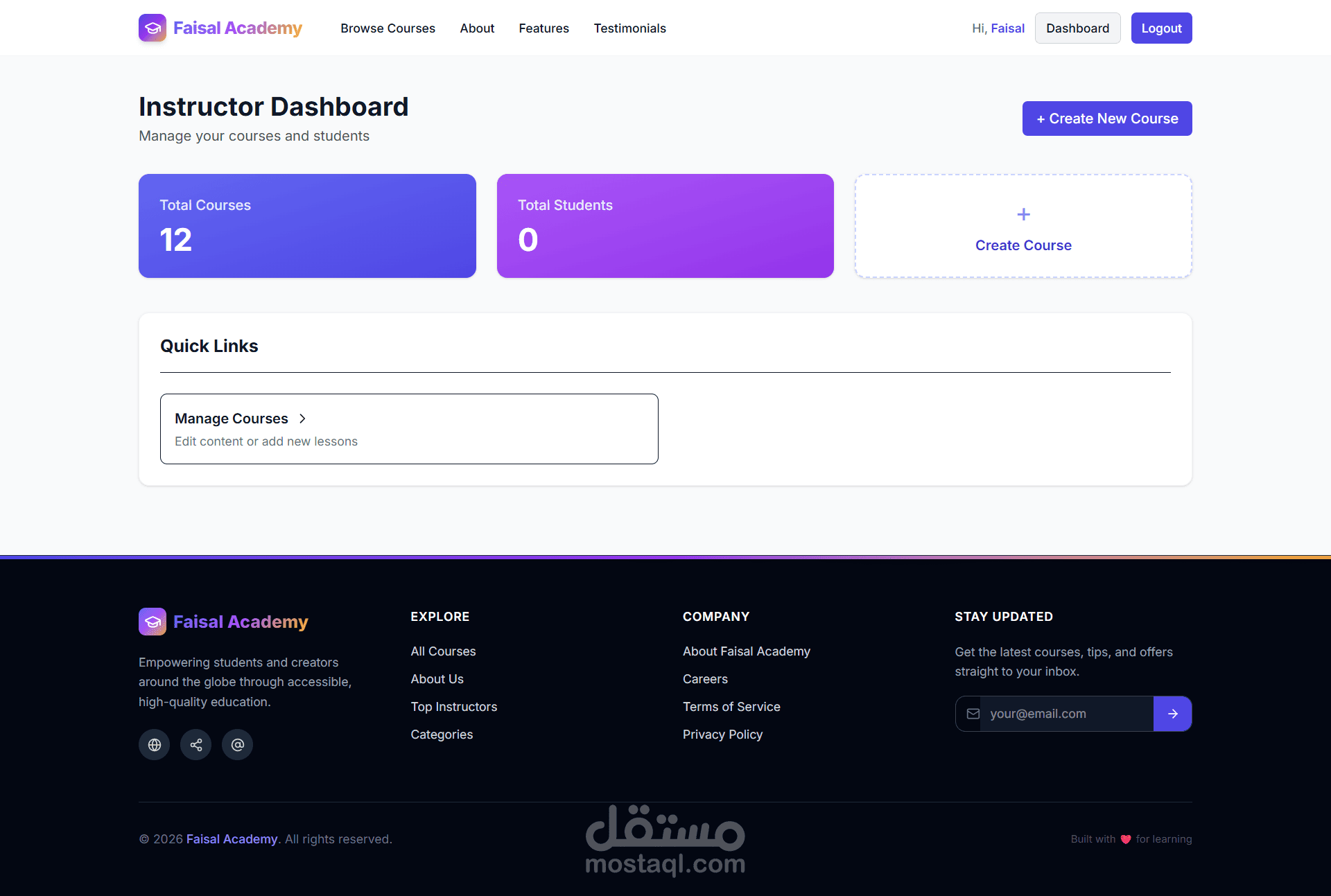The height and width of the screenshot is (896, 1331).
Task: Click the Faisal Academy graduation cap logo in header
Action: click(x=153, y=28)
